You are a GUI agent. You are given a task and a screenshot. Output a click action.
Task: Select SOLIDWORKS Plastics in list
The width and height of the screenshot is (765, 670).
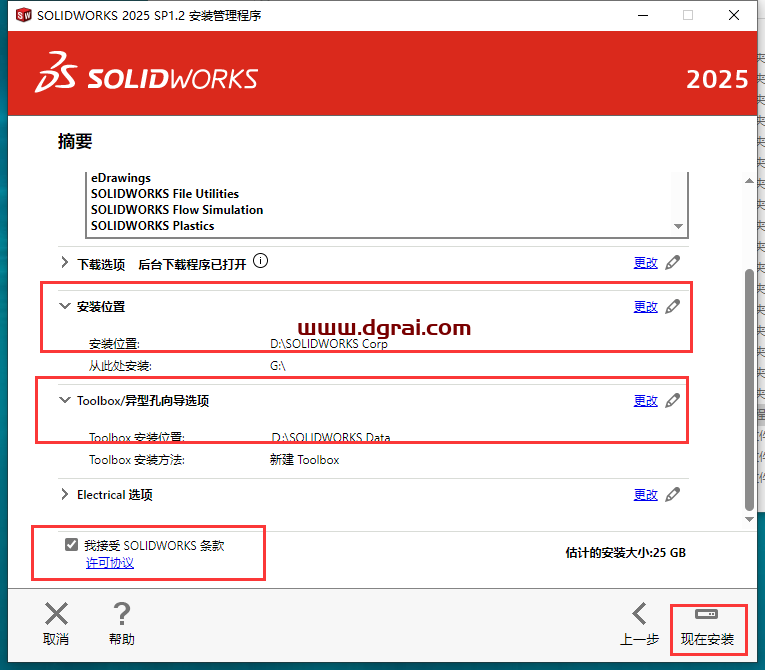[153, 226]
